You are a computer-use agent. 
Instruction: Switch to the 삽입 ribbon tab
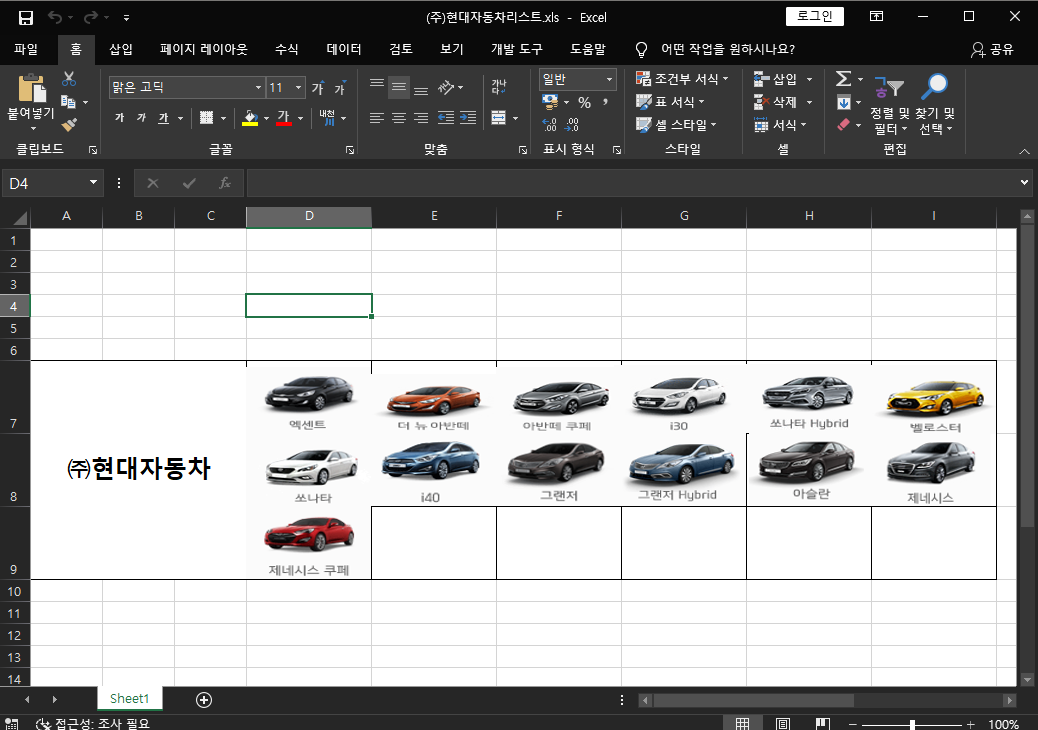point(120,49)
